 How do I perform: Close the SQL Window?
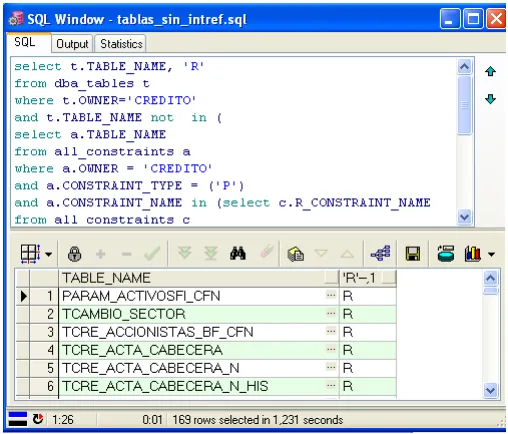496,19
